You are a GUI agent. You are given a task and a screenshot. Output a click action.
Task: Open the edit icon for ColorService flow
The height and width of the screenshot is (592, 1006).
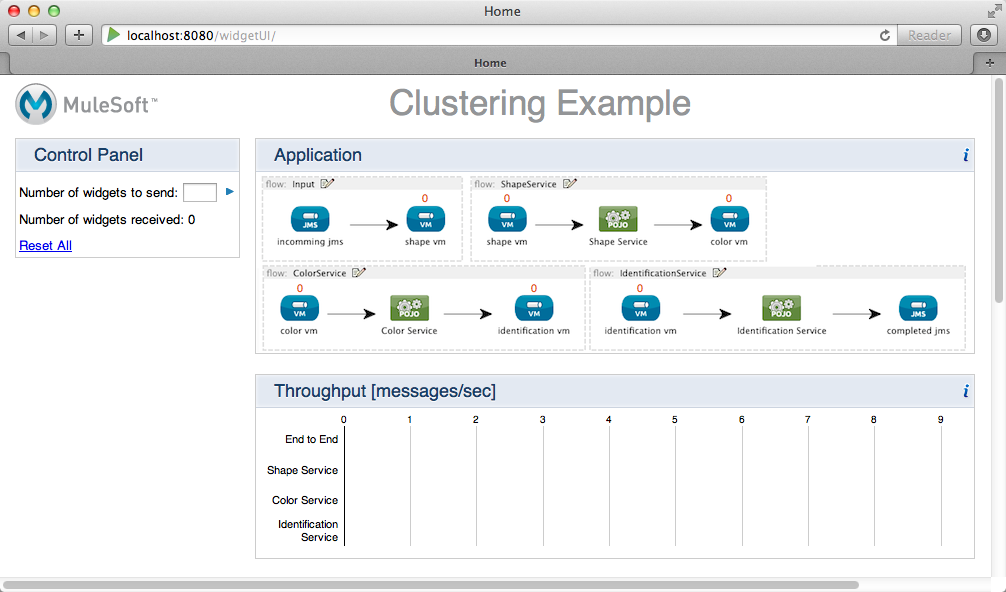click(358, 272)
